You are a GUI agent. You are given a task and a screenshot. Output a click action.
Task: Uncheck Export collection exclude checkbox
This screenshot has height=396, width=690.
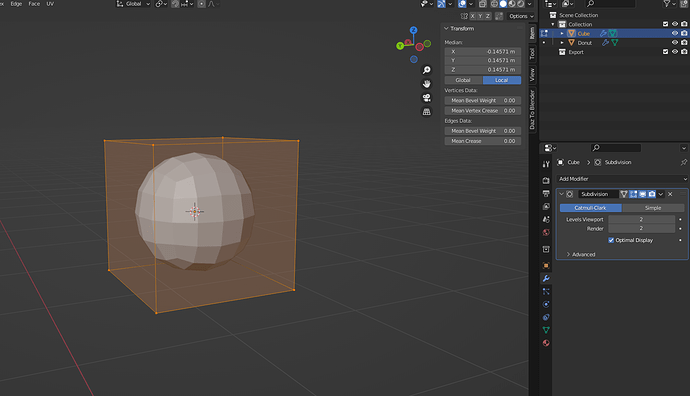[665, 51]
